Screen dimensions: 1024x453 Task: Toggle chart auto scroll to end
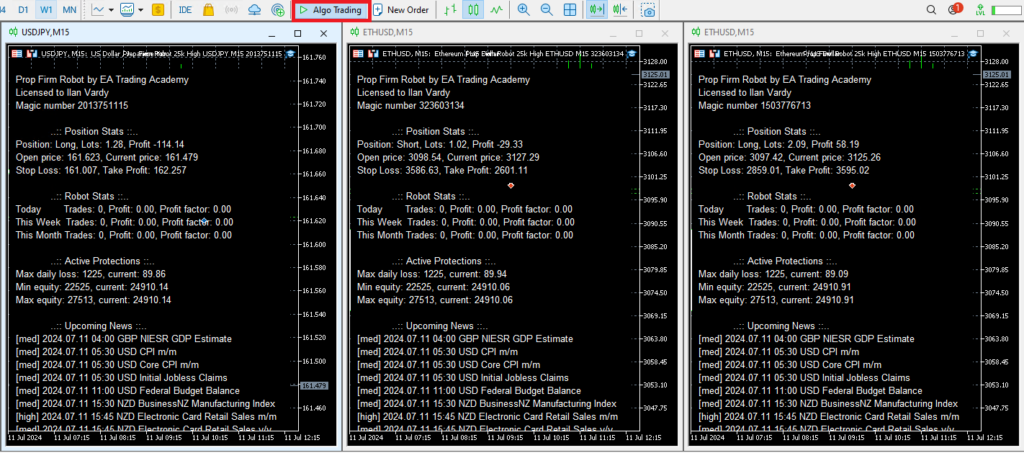[x=598, y=10]
